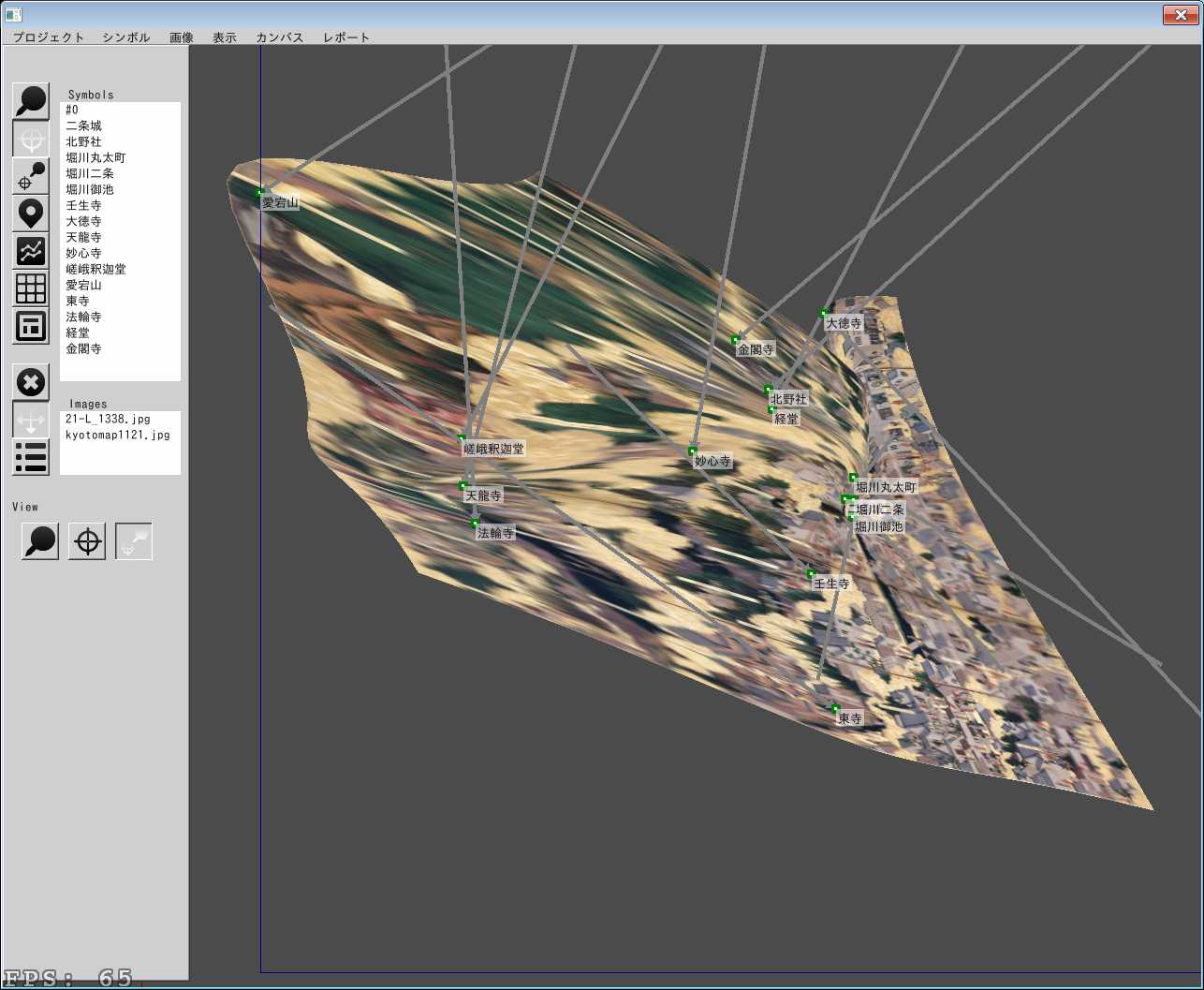The height and width of the screenshot is (990, 1204).
Task: Select 金閣寺 in the Symbols list
Action: coord(120,348)
